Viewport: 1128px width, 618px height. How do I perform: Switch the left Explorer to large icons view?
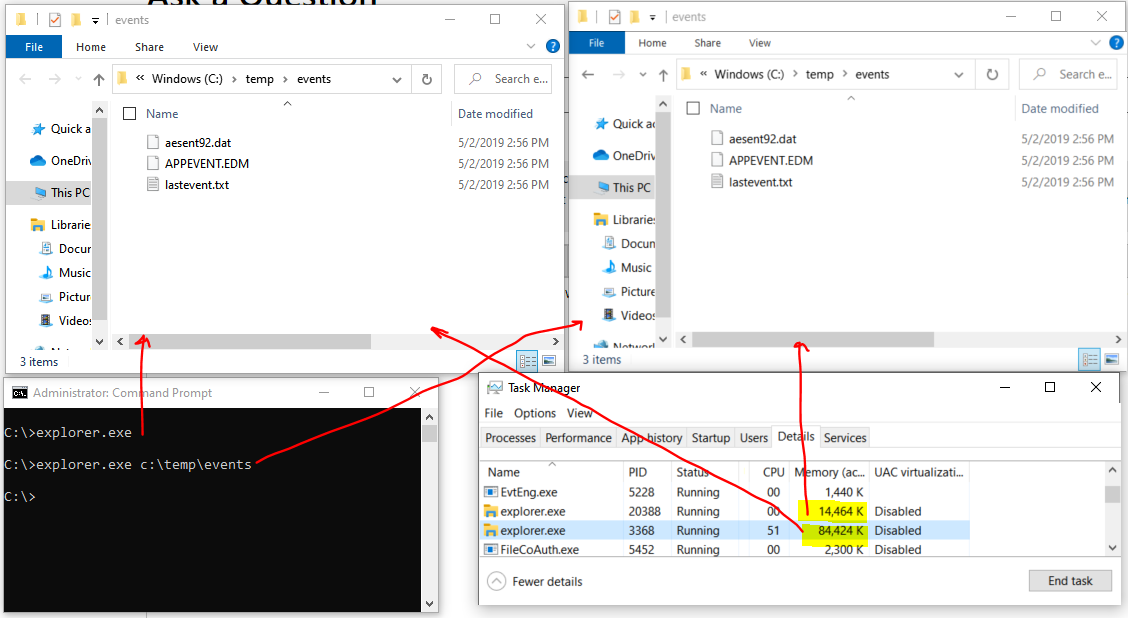549,360
